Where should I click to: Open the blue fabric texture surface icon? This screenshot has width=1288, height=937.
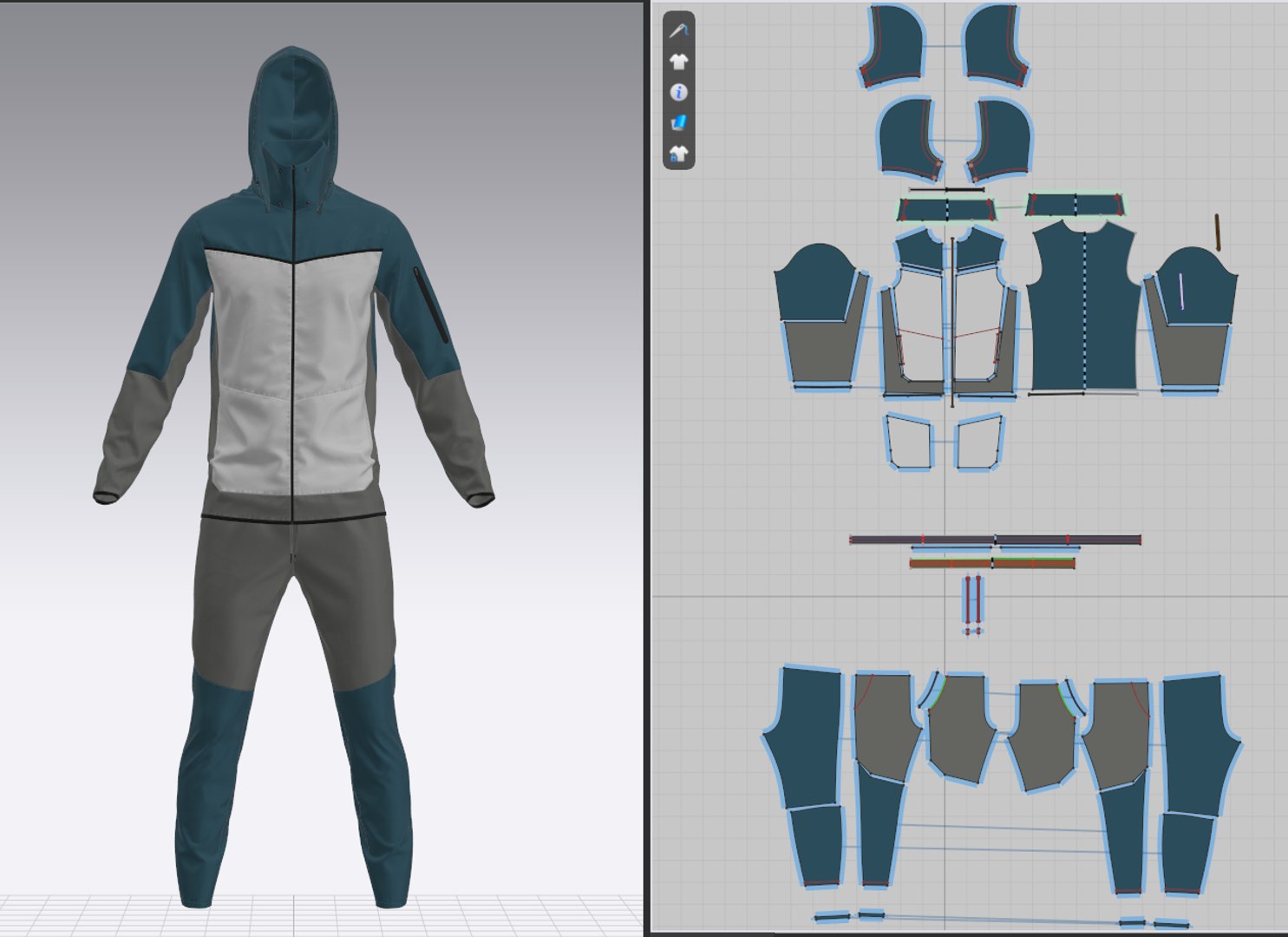[x=679, y=122]
